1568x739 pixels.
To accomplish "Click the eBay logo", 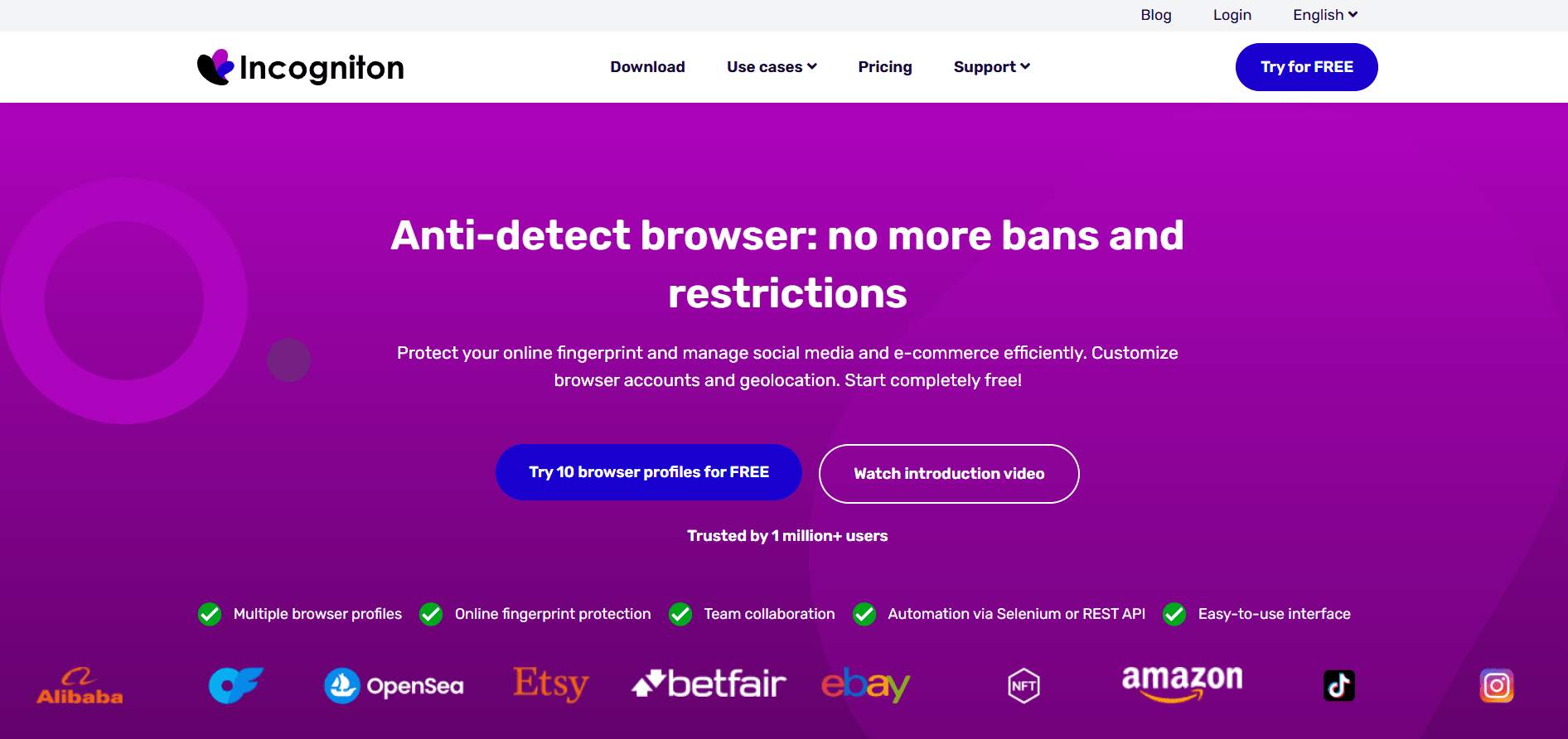I will pos(865,685).
